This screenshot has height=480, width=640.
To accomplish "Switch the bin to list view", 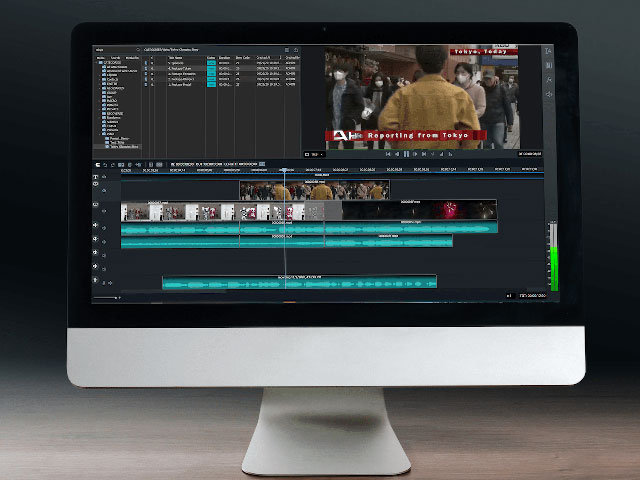I will point(287,50).
